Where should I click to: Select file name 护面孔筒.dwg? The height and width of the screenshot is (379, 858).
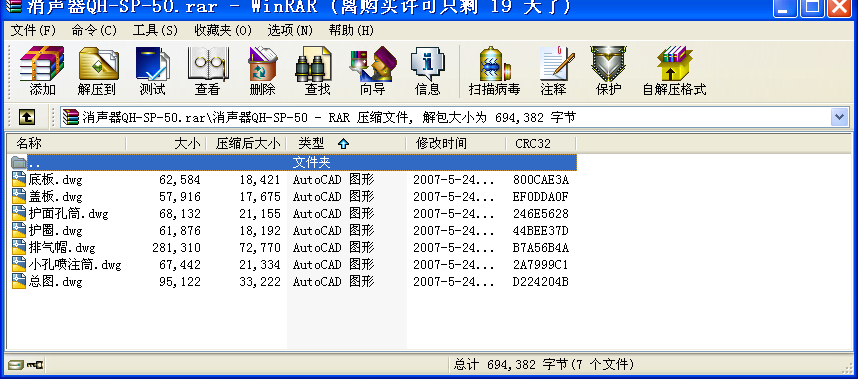coord(68,213)
